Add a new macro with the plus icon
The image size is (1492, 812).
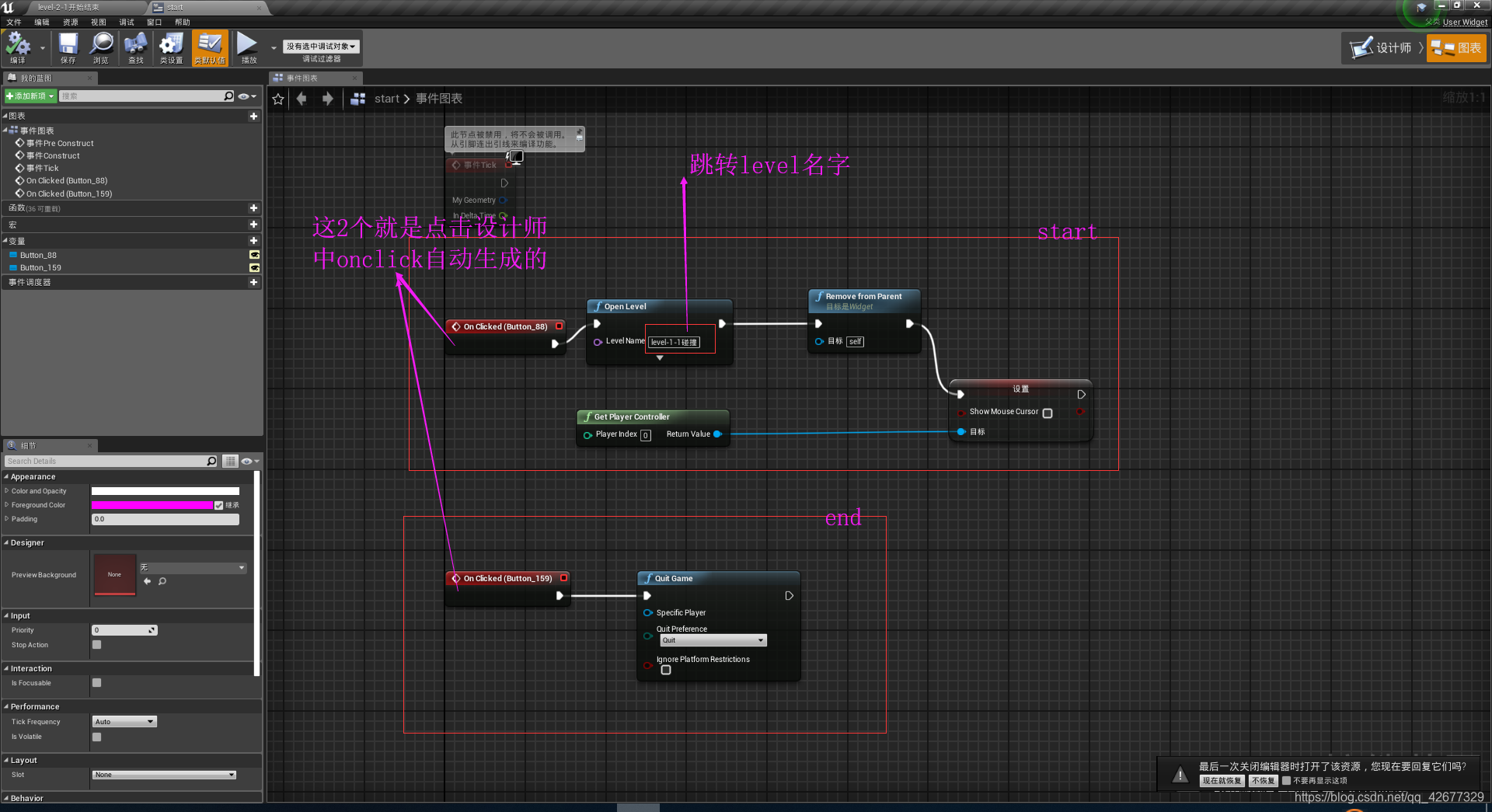pos(253,225)
